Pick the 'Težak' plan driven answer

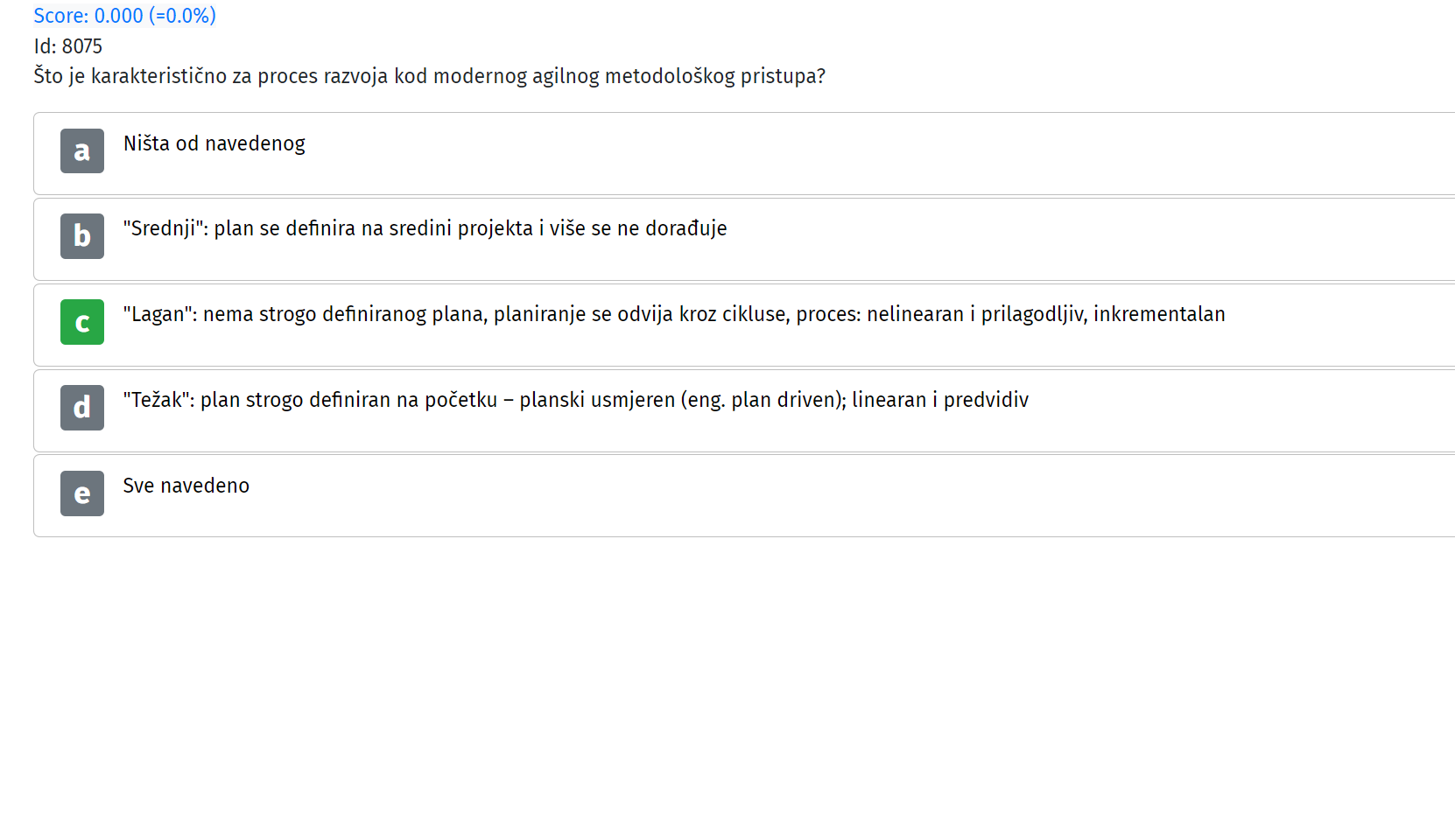point(576,400)
